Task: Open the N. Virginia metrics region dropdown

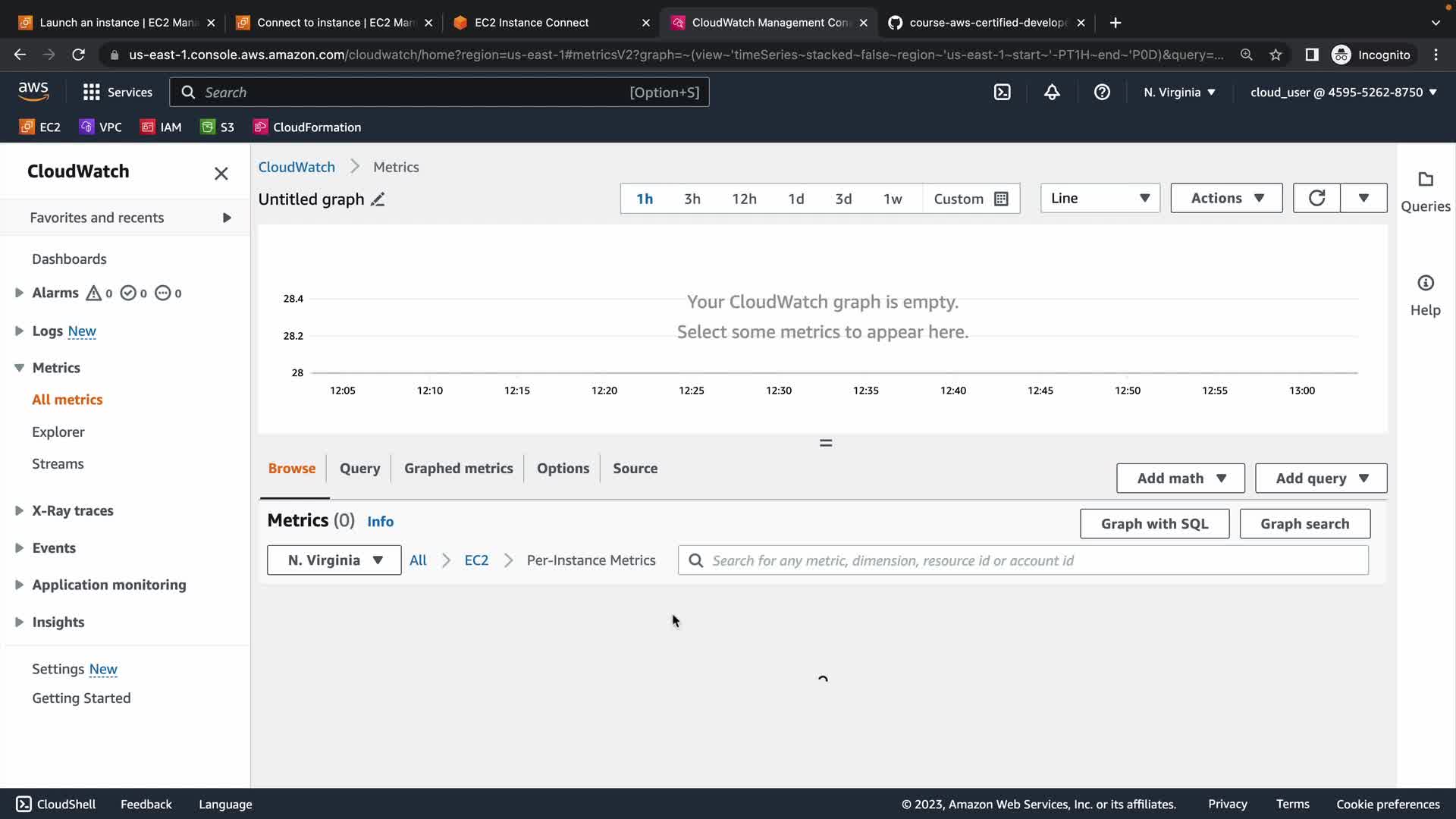Action: [334, 560]
